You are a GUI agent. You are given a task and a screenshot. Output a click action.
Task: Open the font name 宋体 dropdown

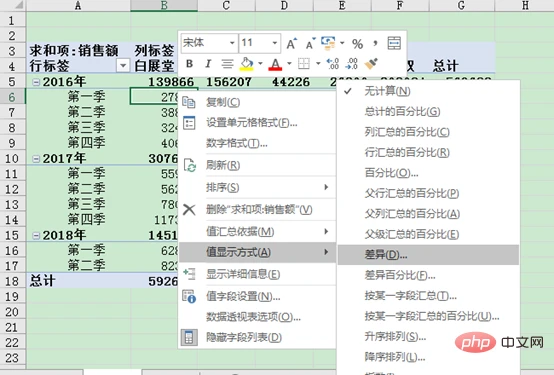pos(232,43)
